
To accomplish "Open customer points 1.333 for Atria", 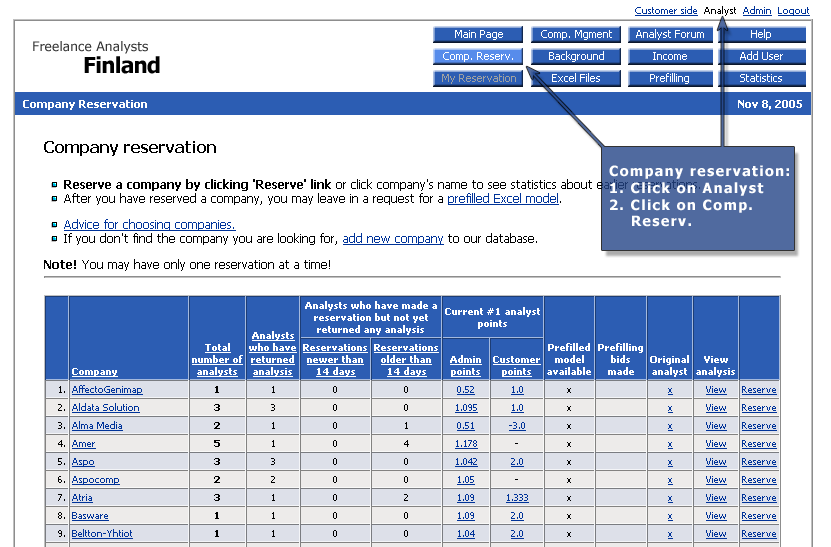I will pyautogui.click(x=517, y=498).
